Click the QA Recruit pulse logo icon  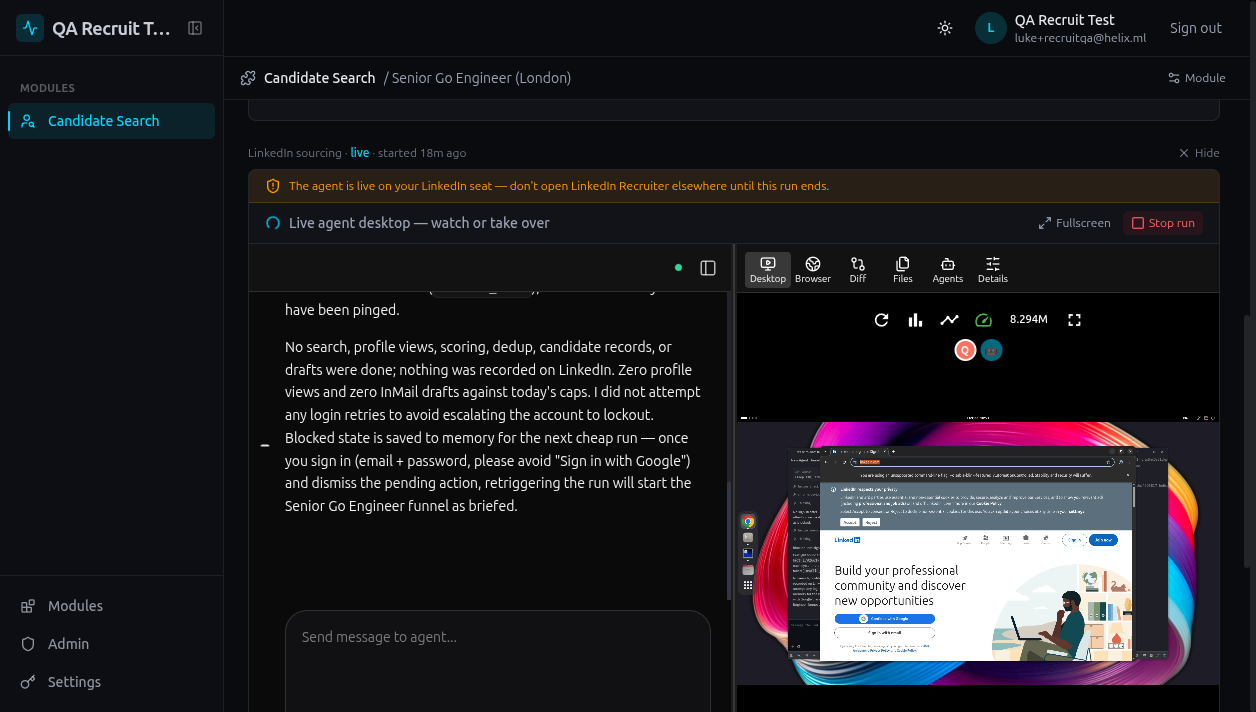[x=30, y=28]
